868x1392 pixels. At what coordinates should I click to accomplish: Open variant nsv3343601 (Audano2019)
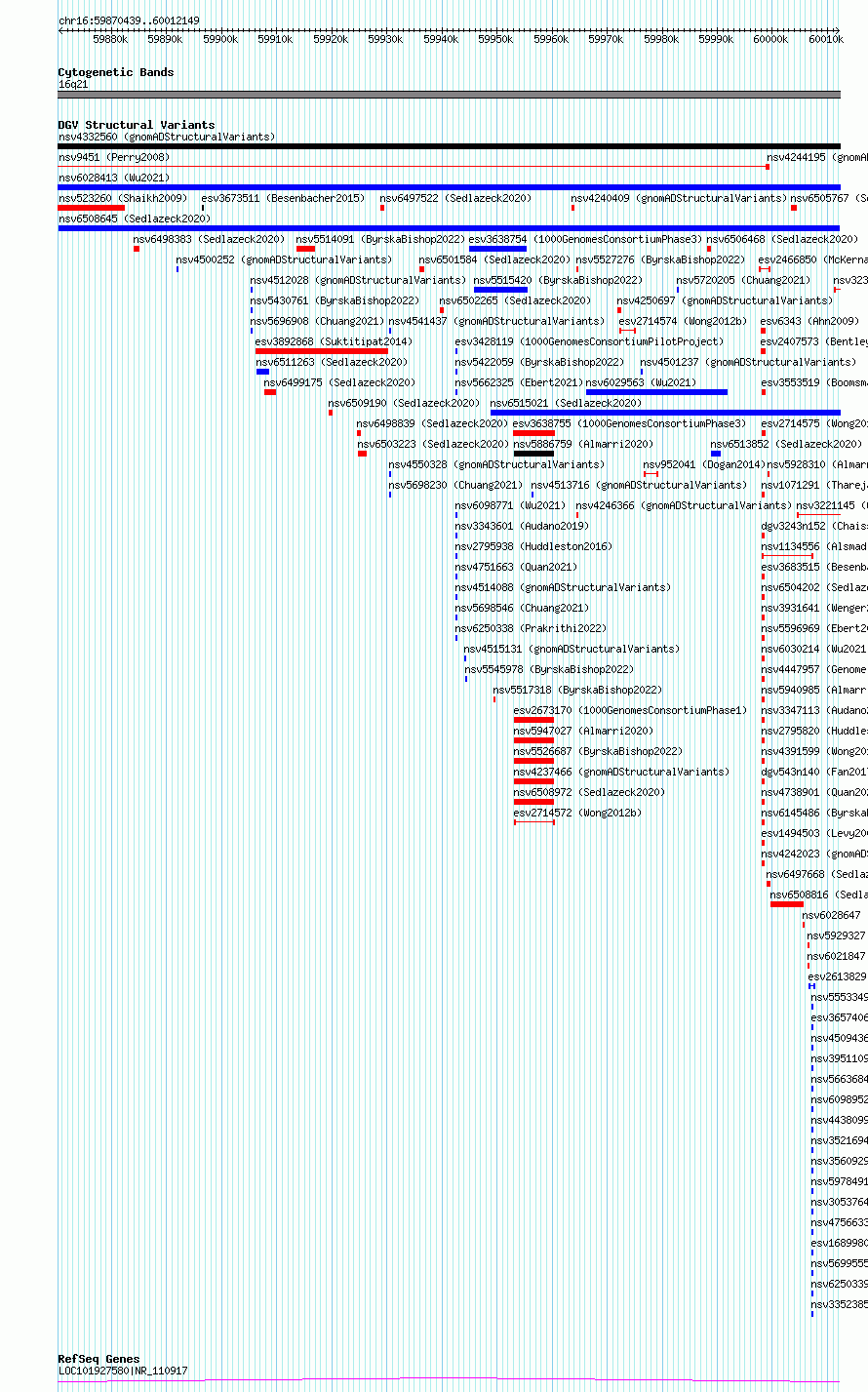click(522, 526)
